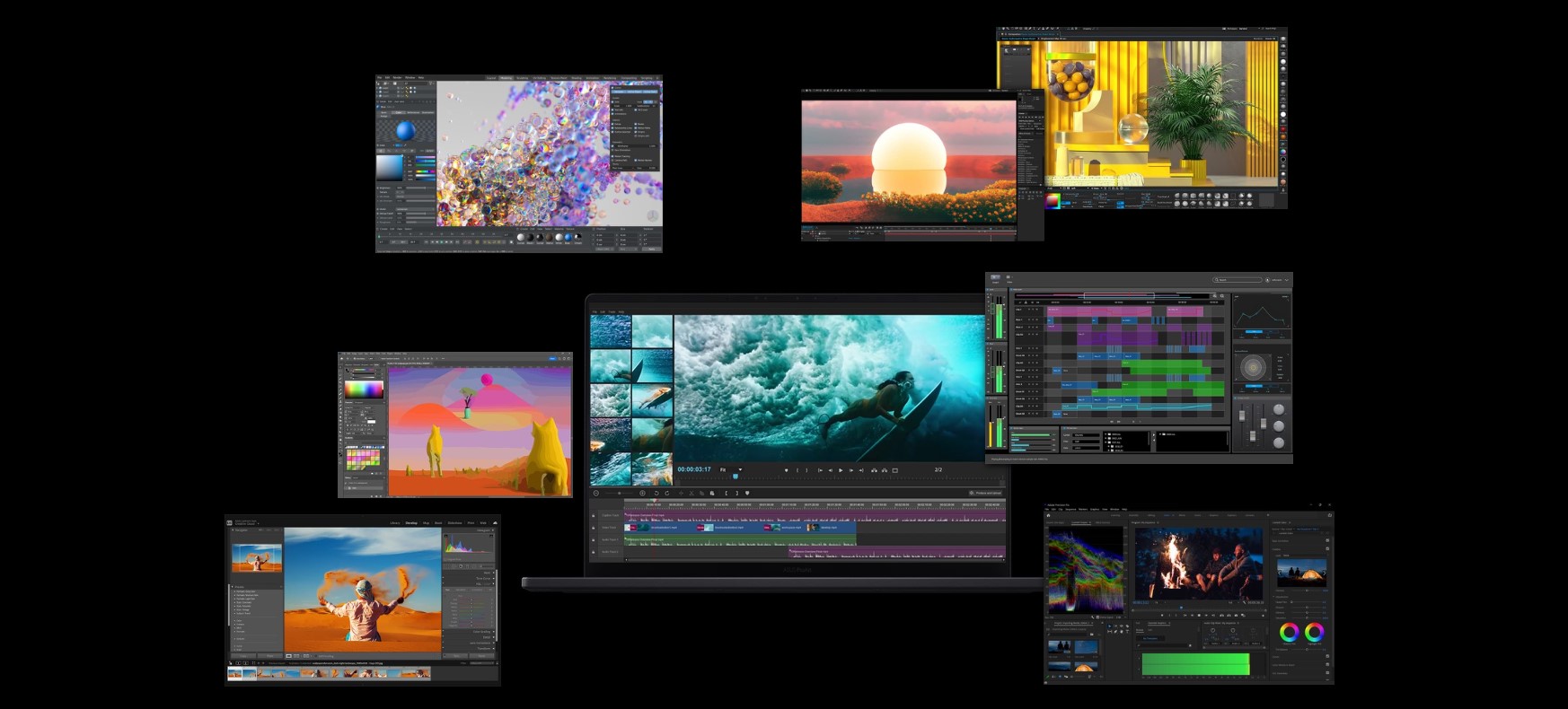The width and height of the screenshot is (1568, 709).
Task: Toggle the lock on the caption track
Action: point(593,515)
